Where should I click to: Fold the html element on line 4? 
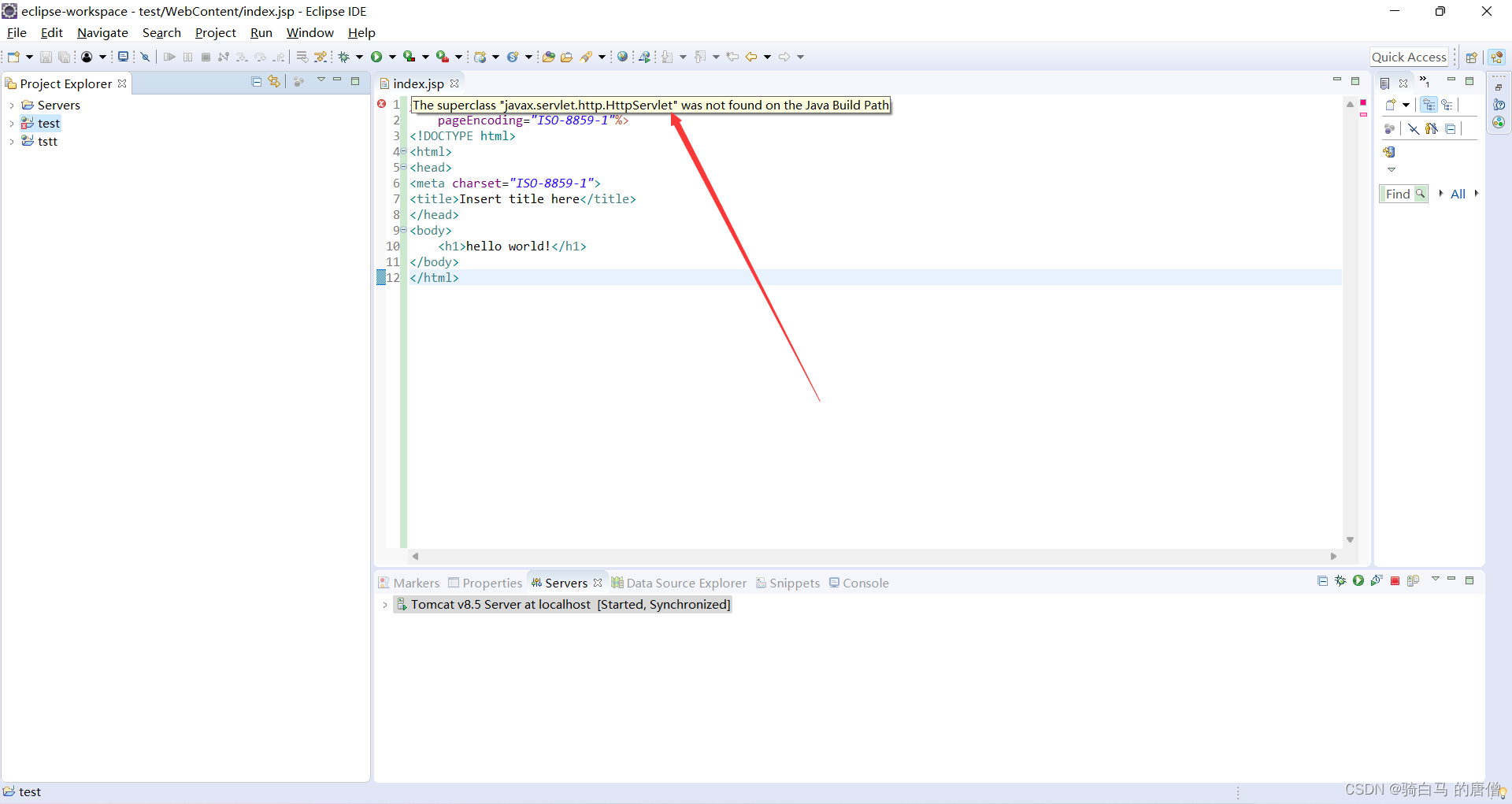(x=404, y=151)
